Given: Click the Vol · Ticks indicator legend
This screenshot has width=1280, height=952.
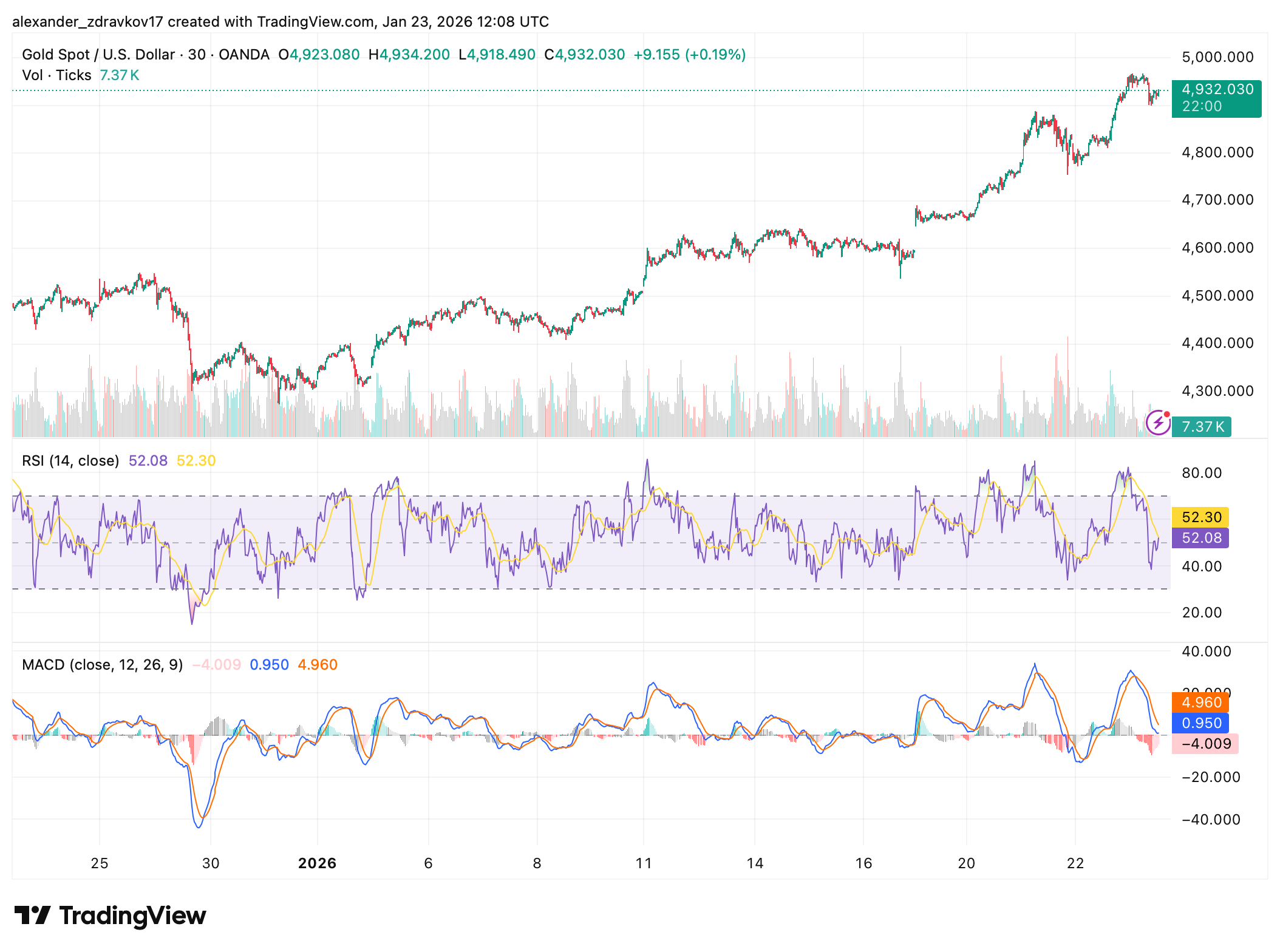Looking at the screenshot, I should (56, 75).
